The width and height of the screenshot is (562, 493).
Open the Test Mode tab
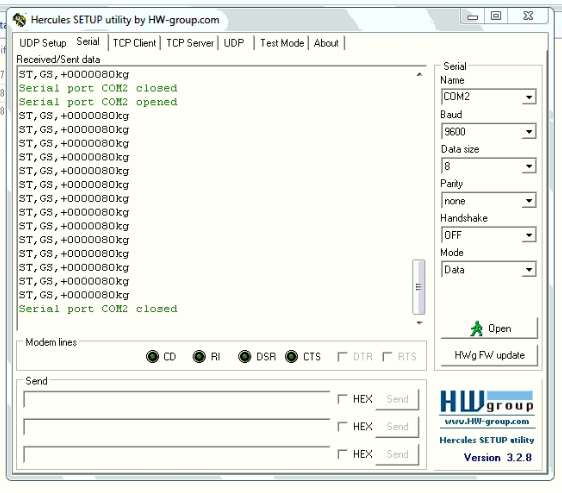pos(282,43)
